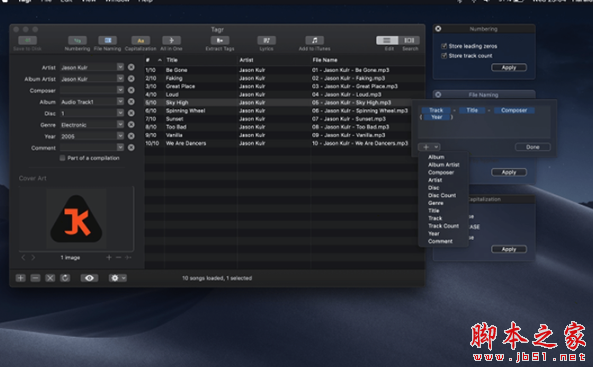Expand the Disc dropdown
Image resolution: width=593 pixels, height=367 pixels.
(120, 113)
